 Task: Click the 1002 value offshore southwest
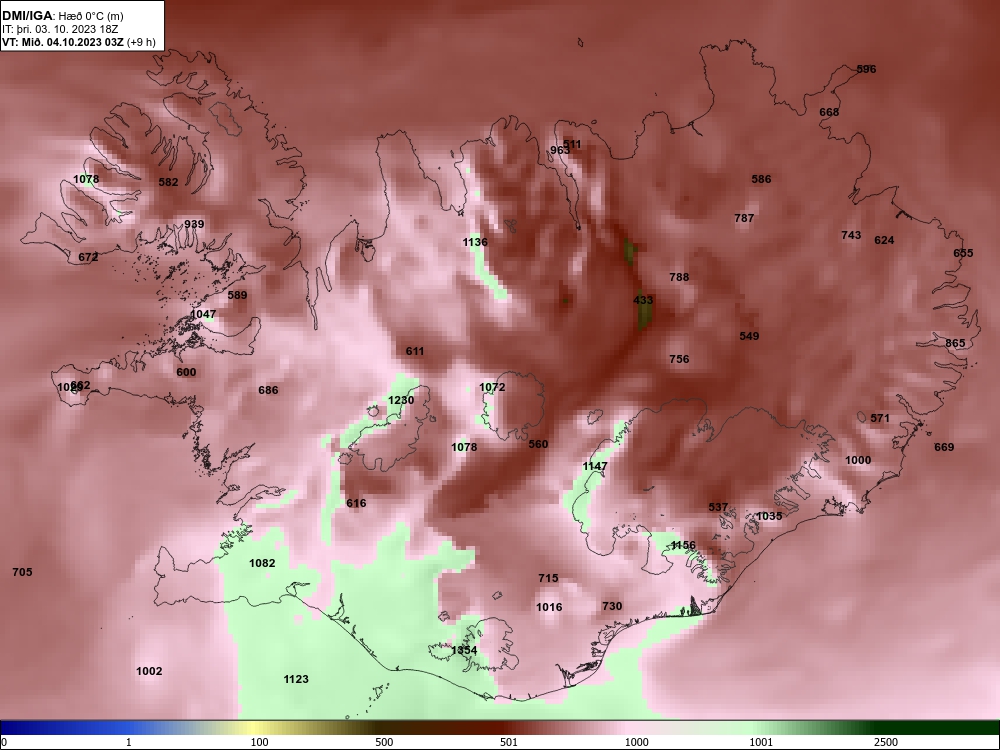coord(149,672)
